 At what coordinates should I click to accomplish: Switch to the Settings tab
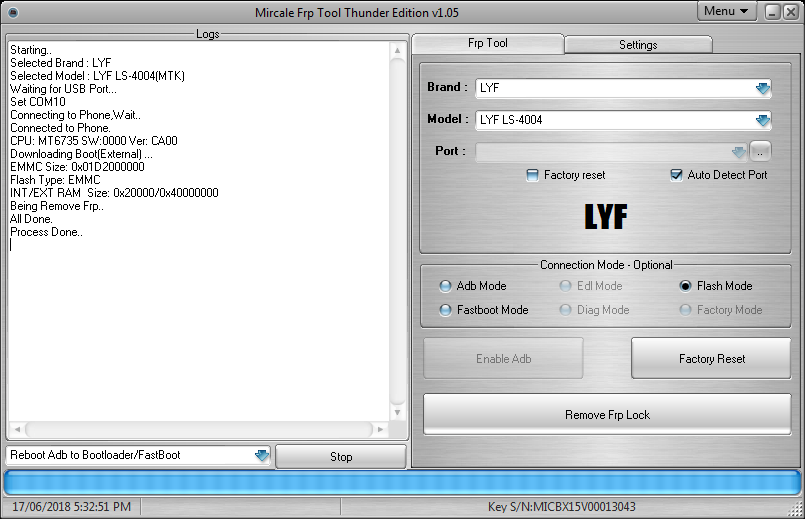(638, 45)
